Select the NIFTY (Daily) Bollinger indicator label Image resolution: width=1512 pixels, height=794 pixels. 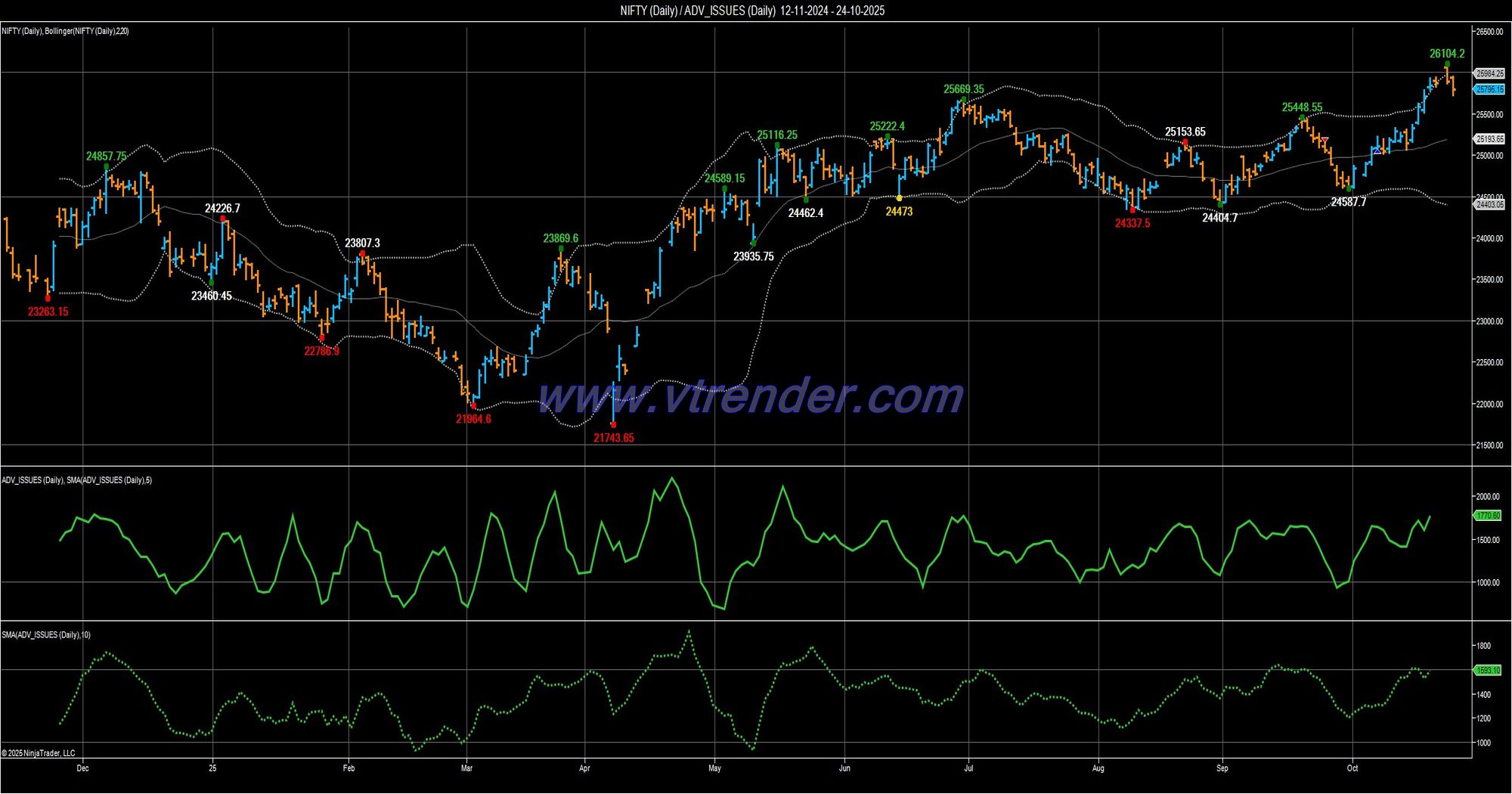click(x=65, y=31)
